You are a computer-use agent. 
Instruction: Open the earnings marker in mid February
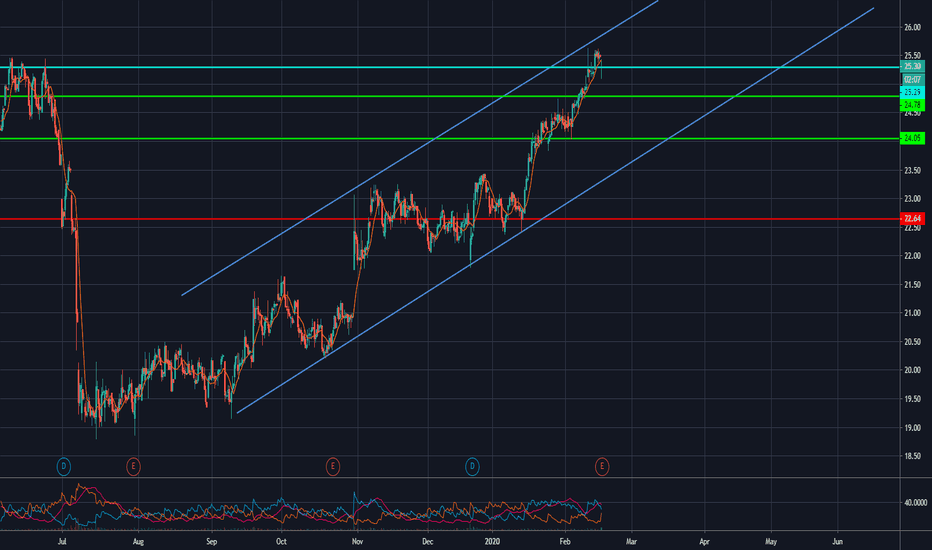click(x=602, y=467)
